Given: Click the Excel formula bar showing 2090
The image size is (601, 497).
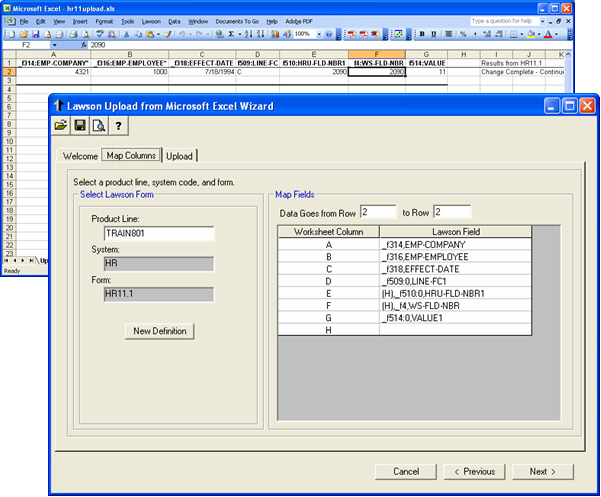Looking at the screenshot, I should (330, 45).
